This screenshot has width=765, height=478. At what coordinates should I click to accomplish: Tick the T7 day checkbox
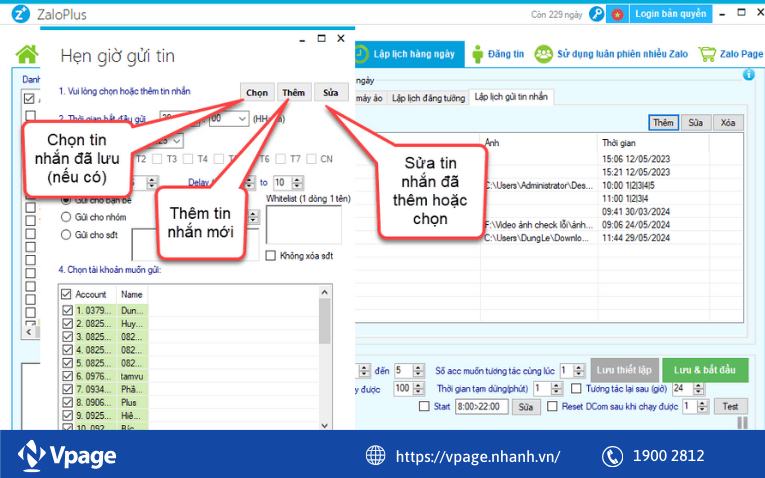click(281, 159)
